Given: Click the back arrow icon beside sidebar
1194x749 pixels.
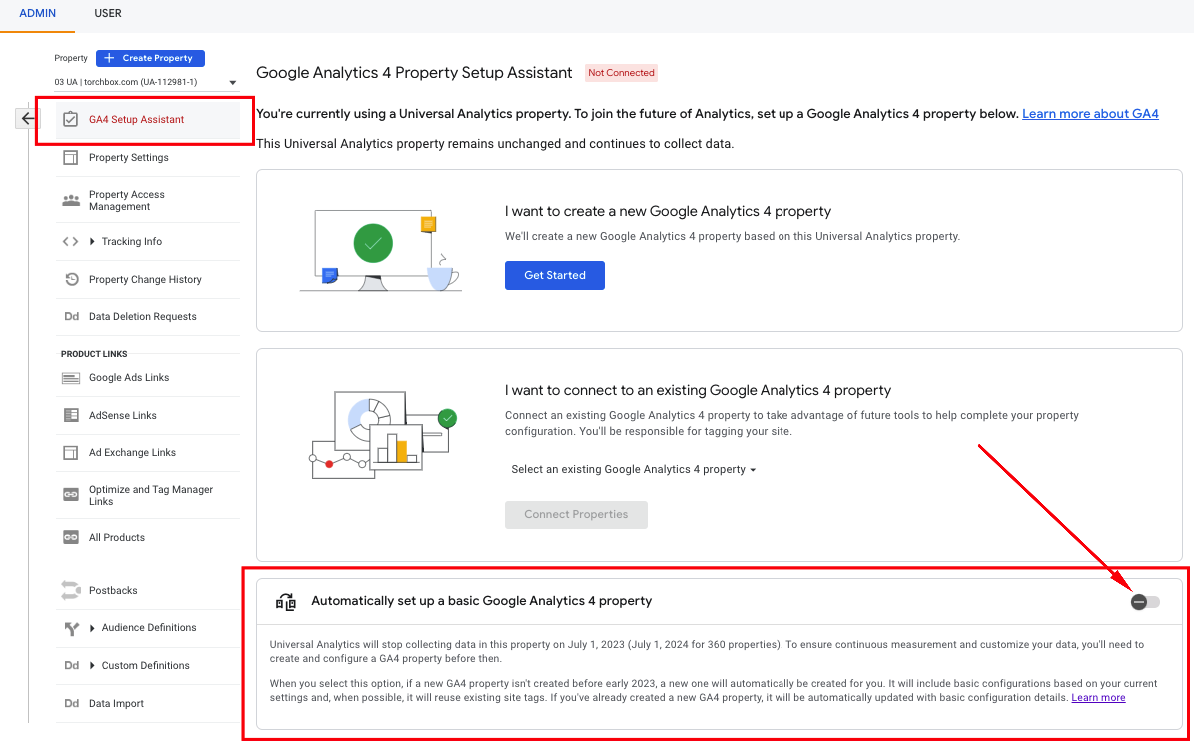Looking at the screenshot, I should tap(27, 118).
